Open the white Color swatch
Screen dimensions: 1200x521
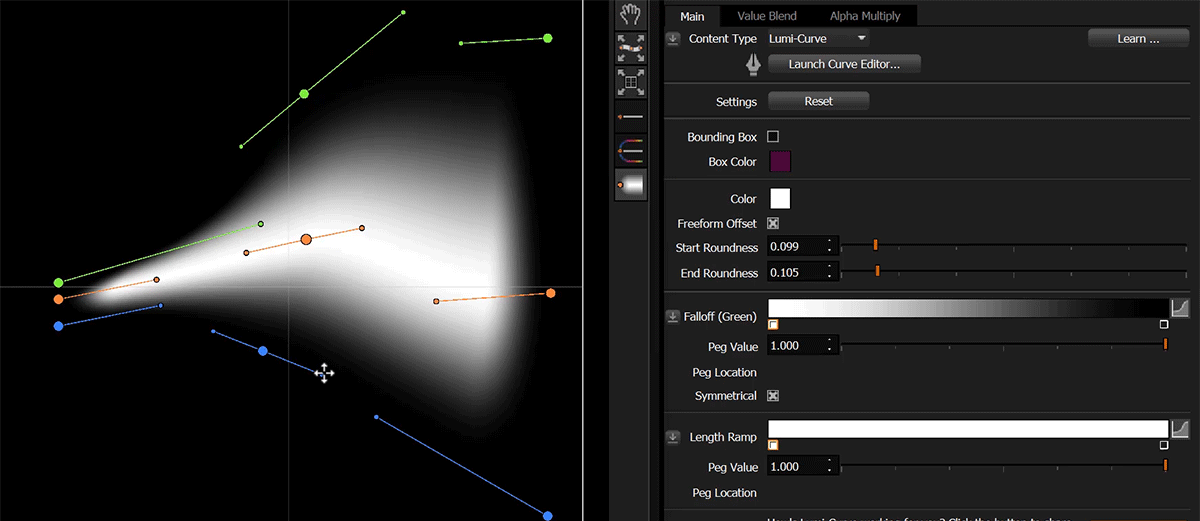(x=779, y=199)
